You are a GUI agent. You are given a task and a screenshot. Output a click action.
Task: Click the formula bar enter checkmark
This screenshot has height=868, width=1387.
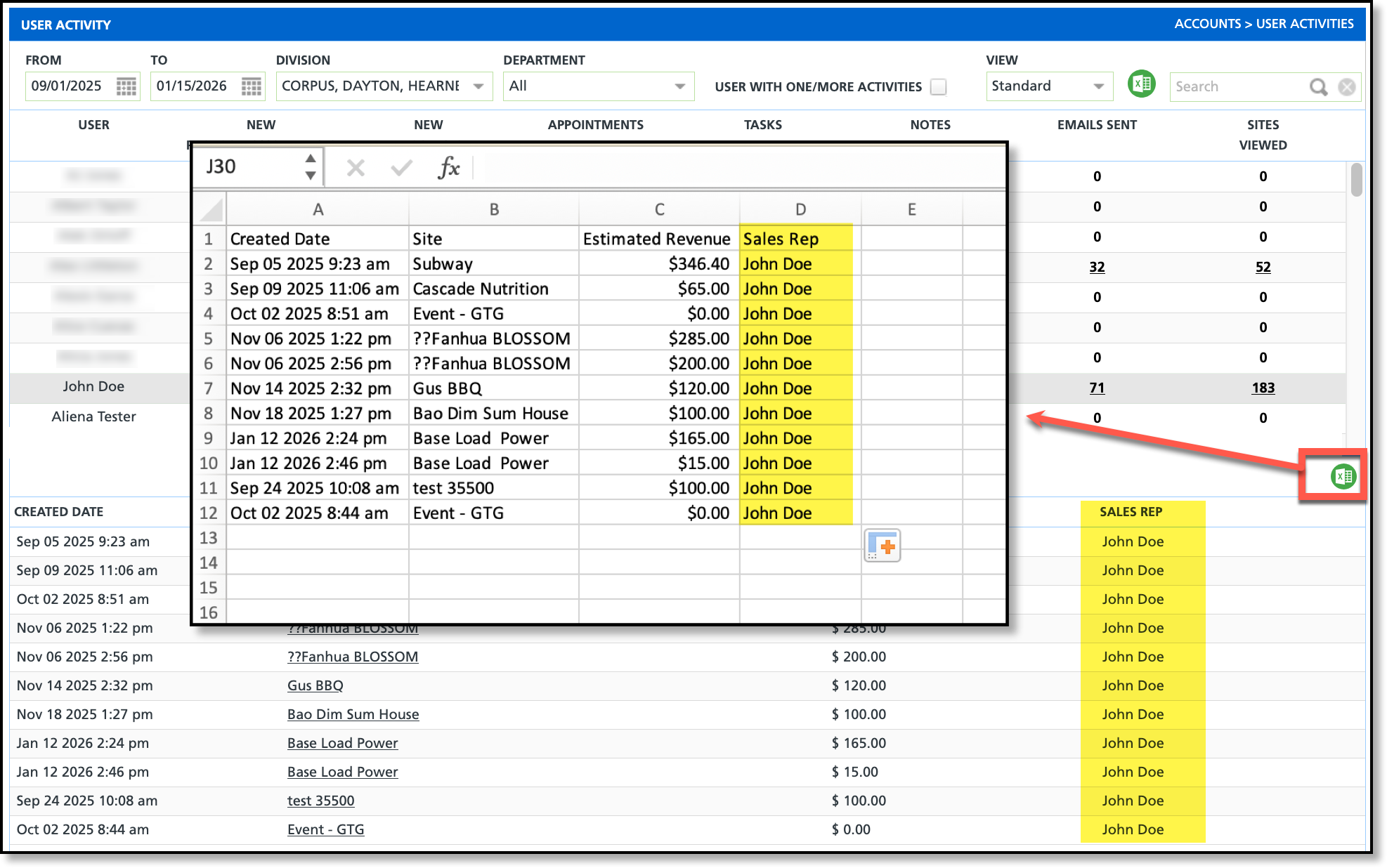coord(402,168)
